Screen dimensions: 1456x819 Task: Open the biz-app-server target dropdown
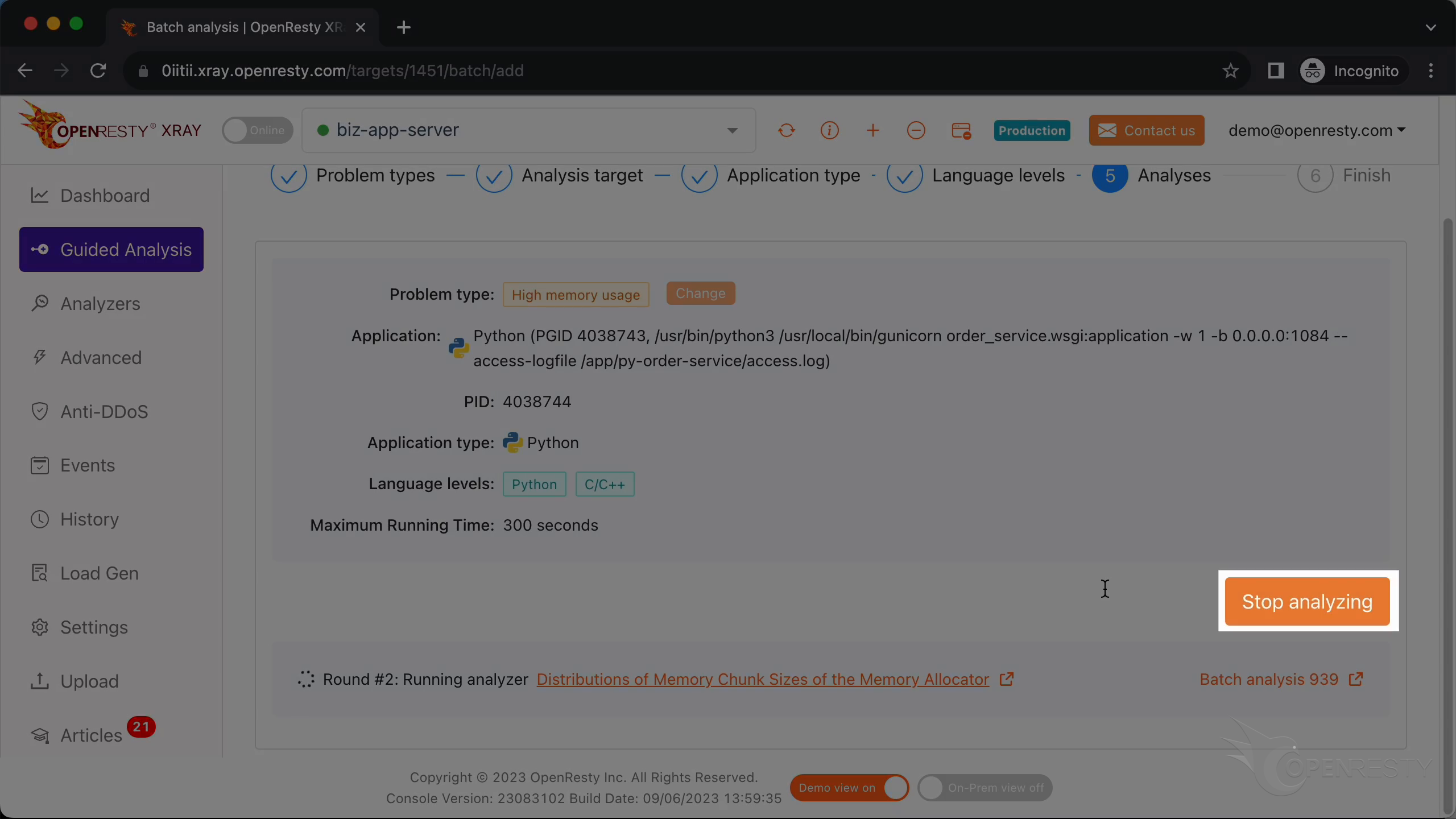click(x=528, y=130)
